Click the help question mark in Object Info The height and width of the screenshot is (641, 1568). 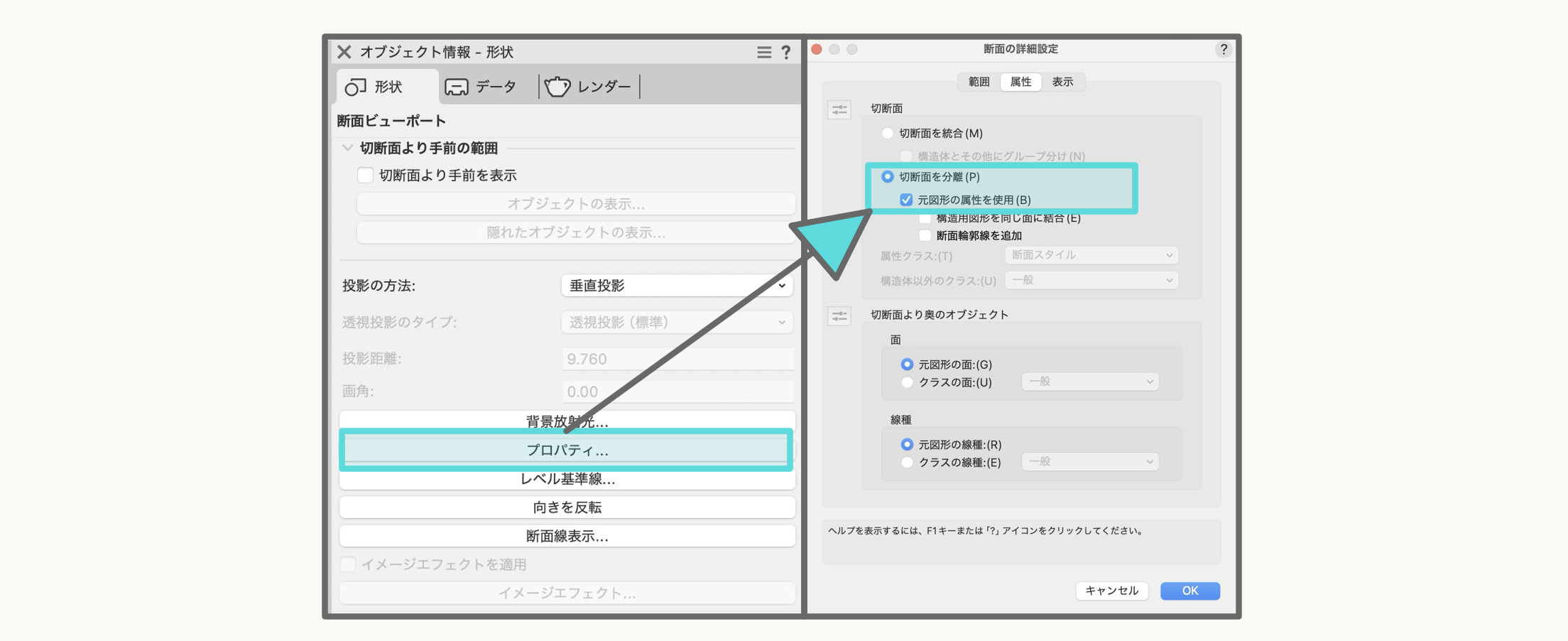point(786,53)
